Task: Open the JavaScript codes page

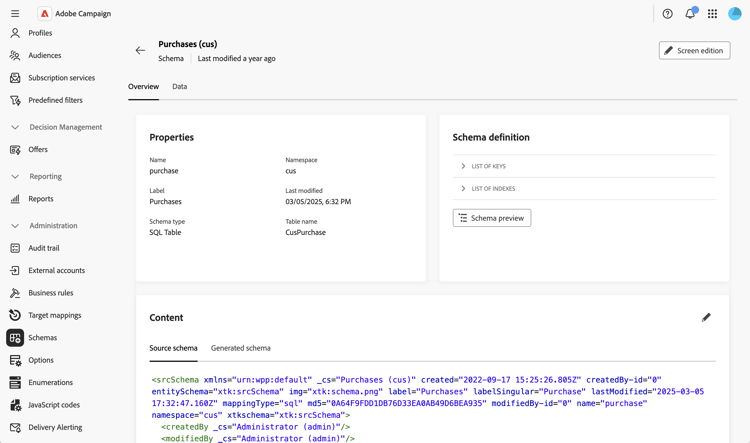Action: click(x=54, y=405)
